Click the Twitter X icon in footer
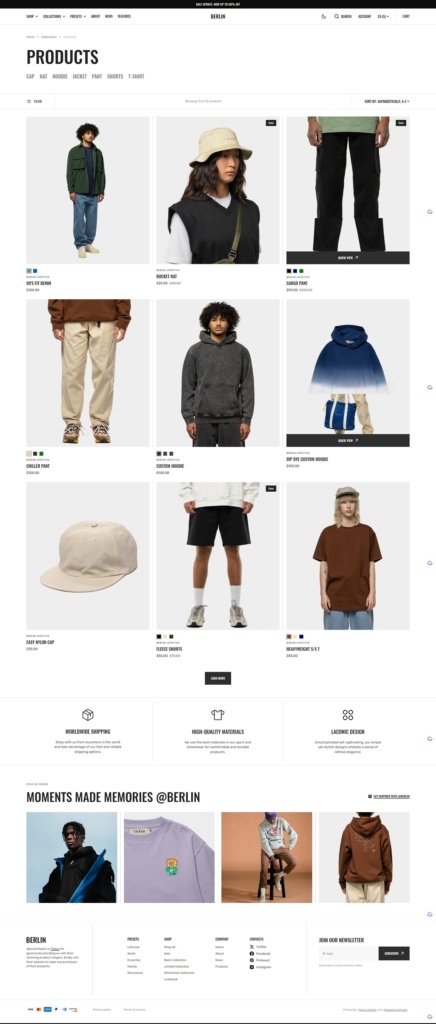Image resolution: width=436 pixels, height=1024 pixels. [252, 946]
